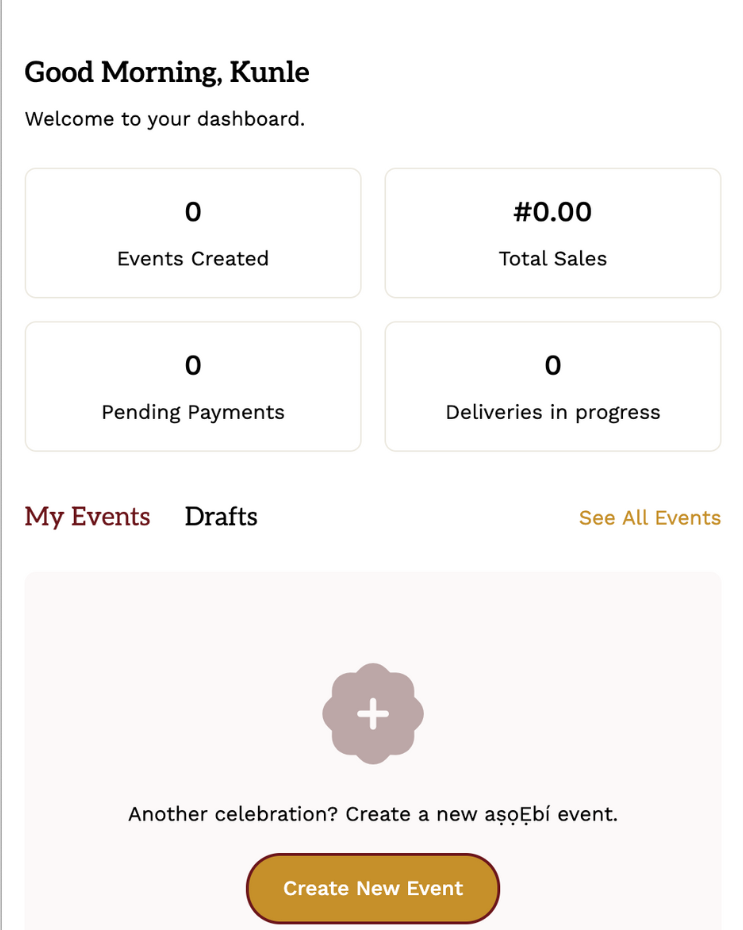The height and width of the screenshot is (930, 743).
Task: Click the flower-shaped plus icon
Action: pyautogui.click(x=372, y=713)
